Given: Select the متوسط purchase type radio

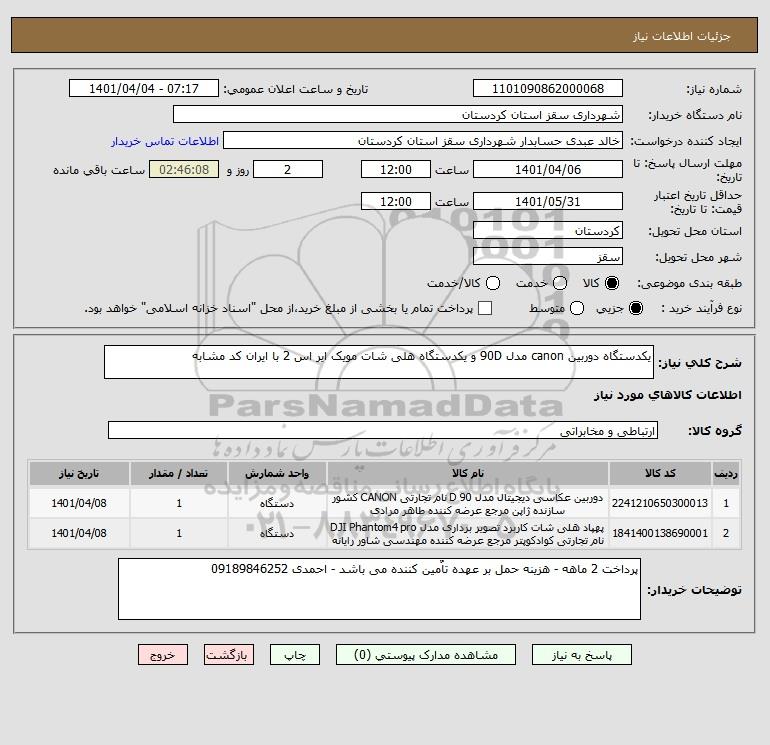Looking at the screenshot, I should click(x=577, y=308).
